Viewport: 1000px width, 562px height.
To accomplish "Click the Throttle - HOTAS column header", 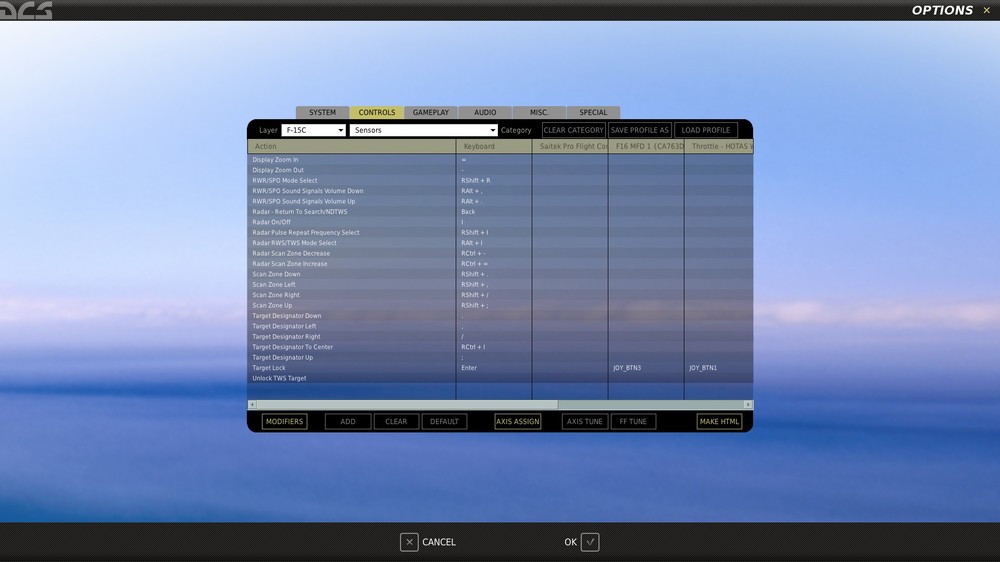I will click(719, 146).
